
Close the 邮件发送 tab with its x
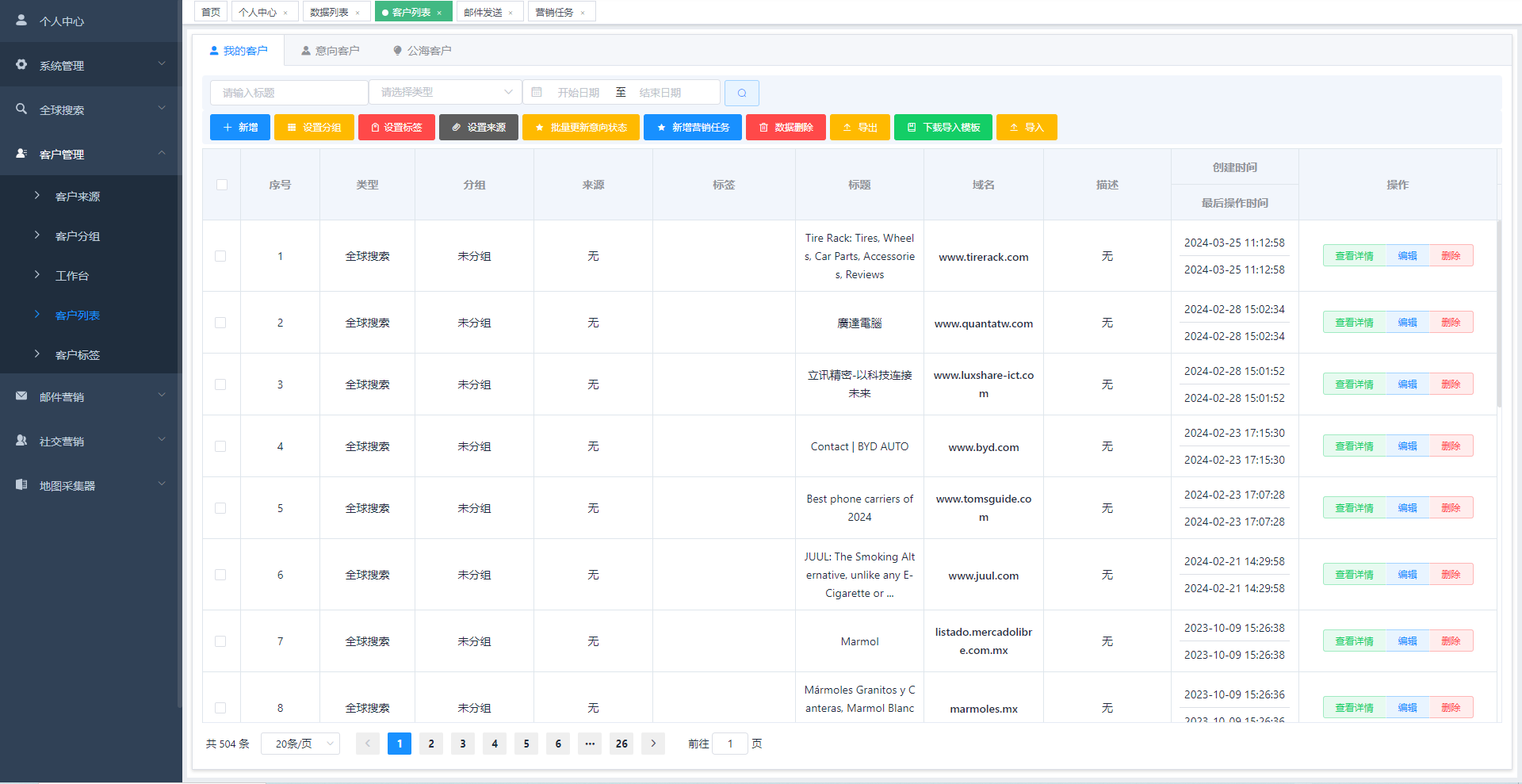click(511, 13)
